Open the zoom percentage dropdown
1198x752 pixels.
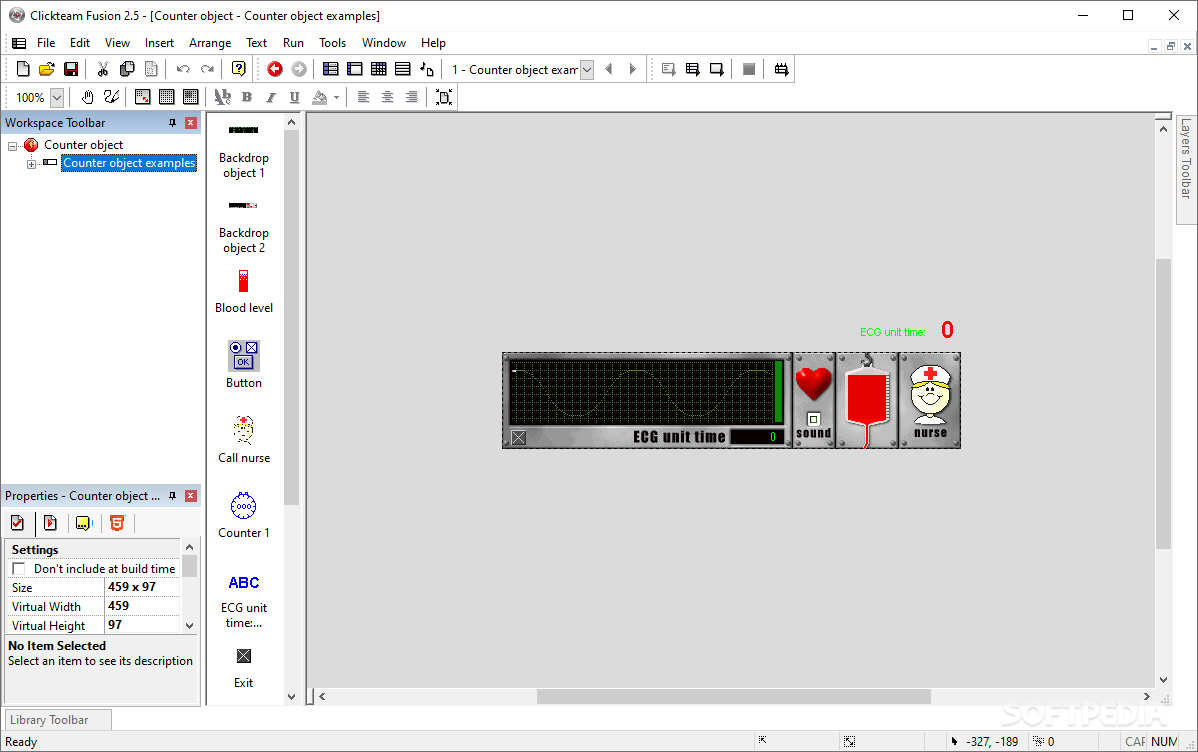click(x=57, y=97)
